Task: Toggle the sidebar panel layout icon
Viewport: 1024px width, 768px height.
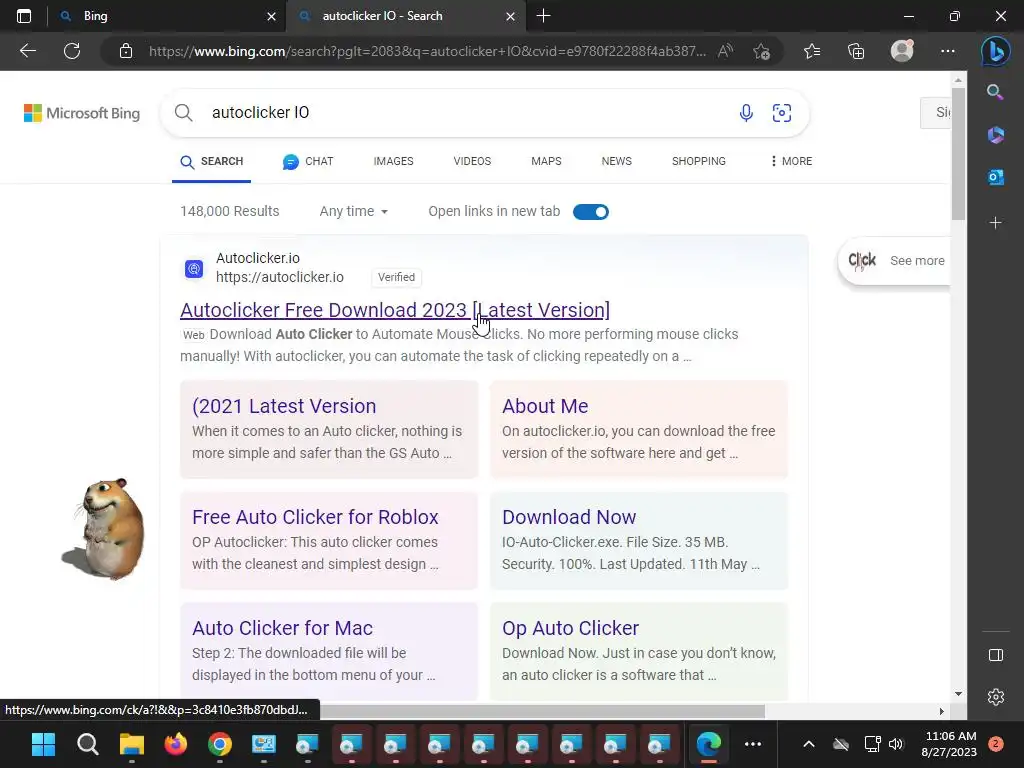Action: pyautogui.click(x=995, y=655)
